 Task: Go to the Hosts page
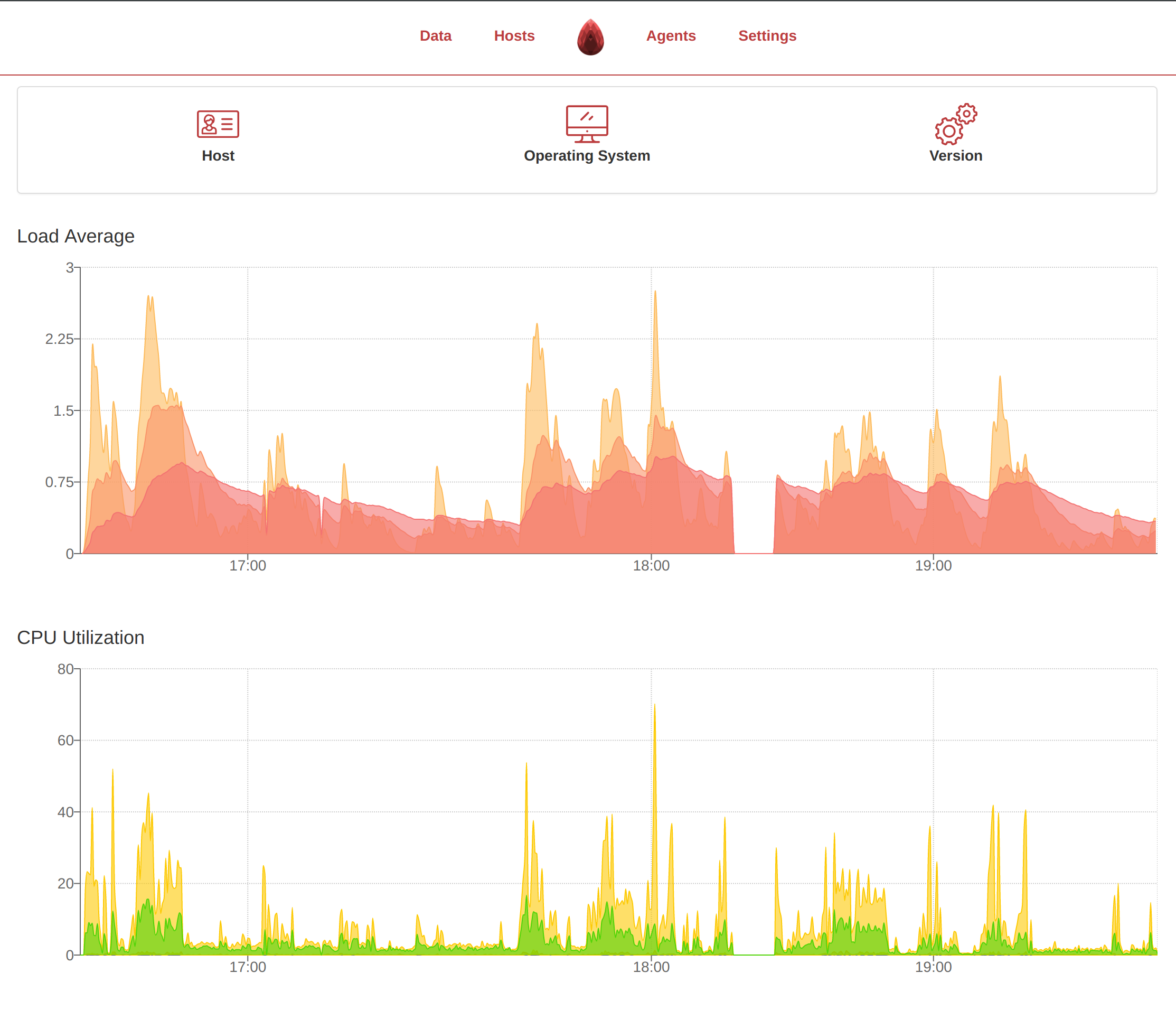pos(514,35)
